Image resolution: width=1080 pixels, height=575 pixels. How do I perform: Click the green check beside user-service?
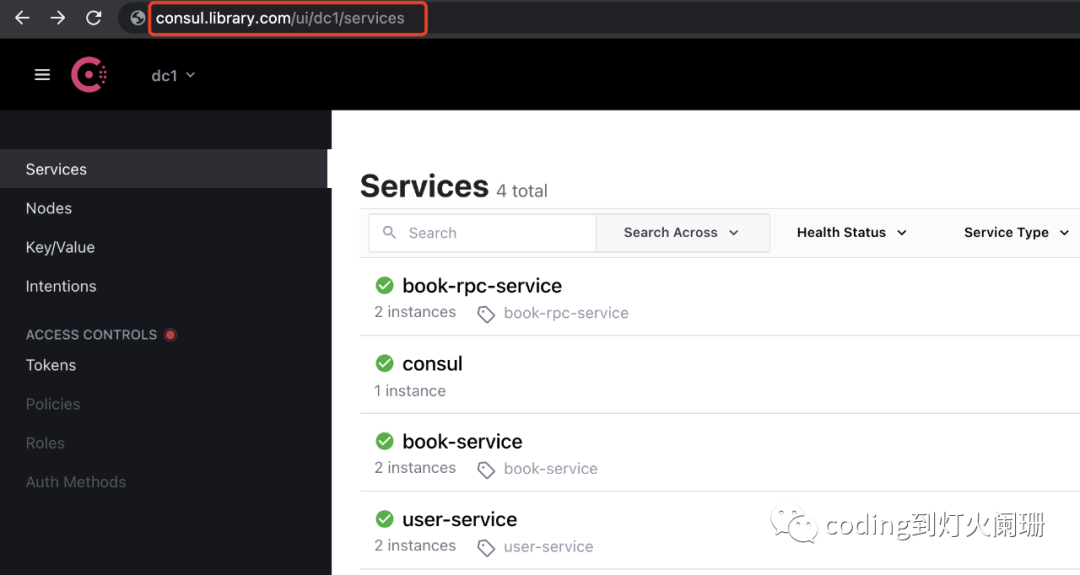point(384,519)
